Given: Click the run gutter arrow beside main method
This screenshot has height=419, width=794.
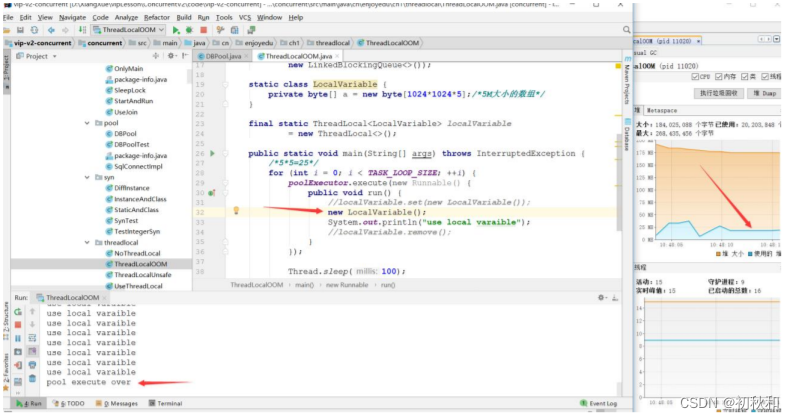Looking at the screenshot, I should click(212, 154).
